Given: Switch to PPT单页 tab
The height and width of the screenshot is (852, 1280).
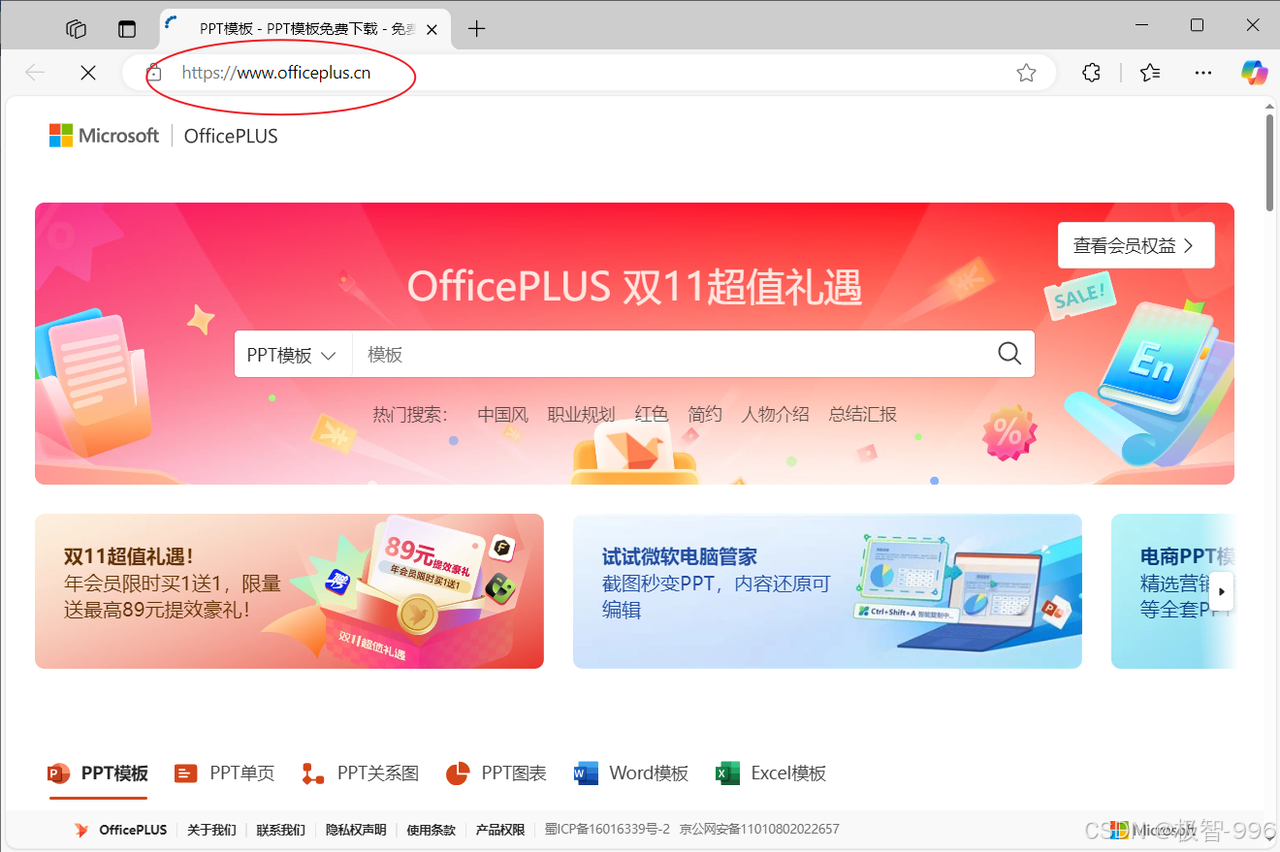Looking at the screenshot, I should click(224, 773).
